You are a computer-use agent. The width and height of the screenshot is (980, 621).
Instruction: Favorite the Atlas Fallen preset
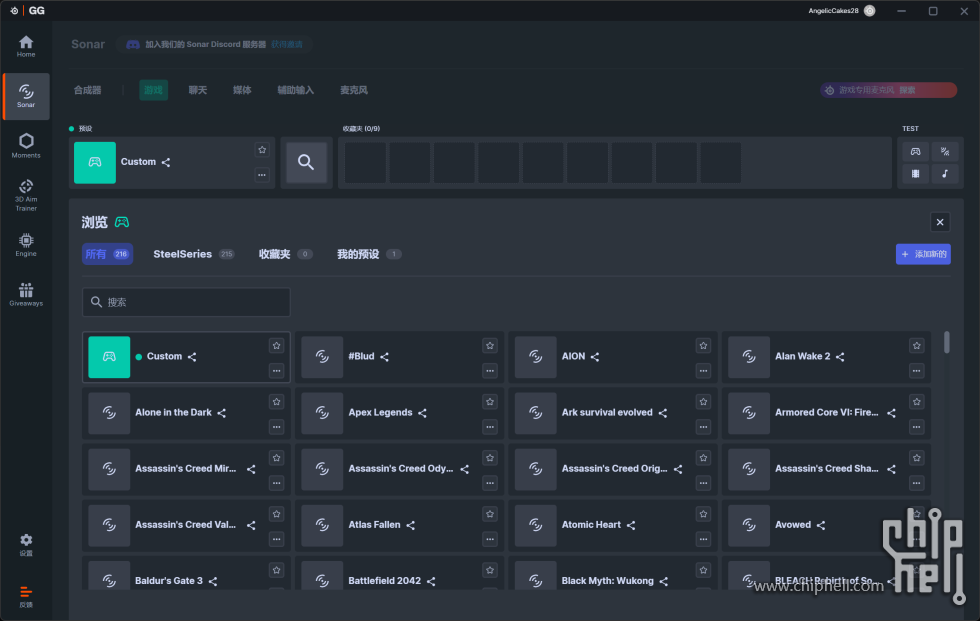(x=490, y=514)
